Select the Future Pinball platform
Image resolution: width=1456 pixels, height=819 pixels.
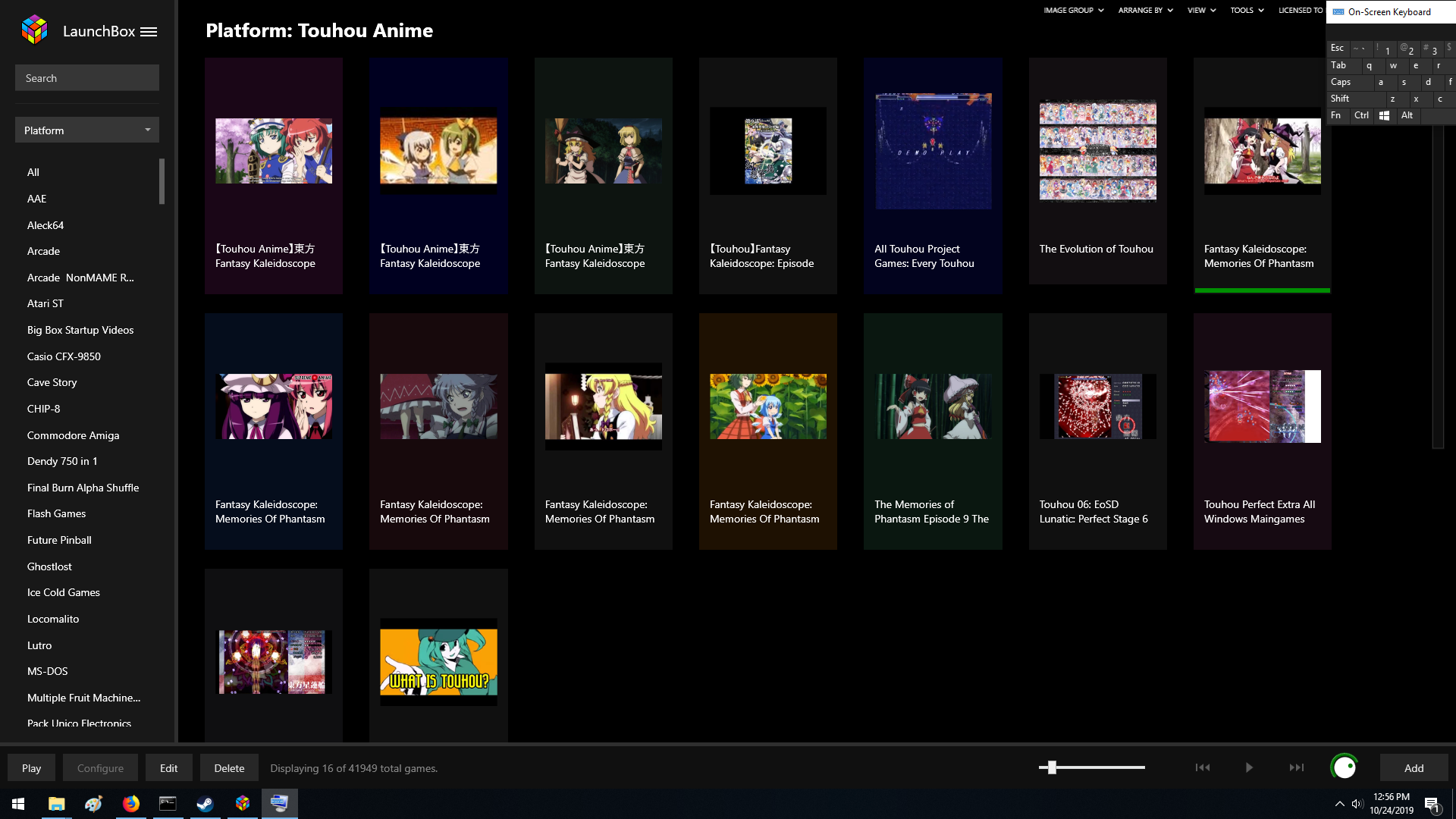pyautogui.click(x=59, y=541)
